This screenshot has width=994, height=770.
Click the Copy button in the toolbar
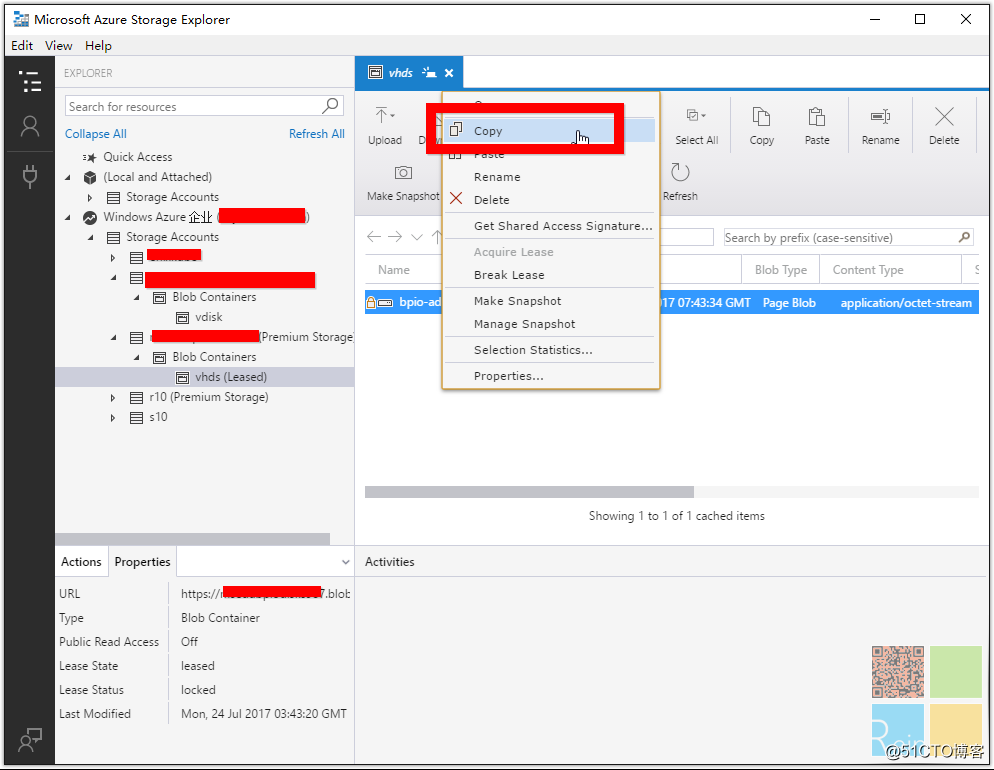pos(761,126)
